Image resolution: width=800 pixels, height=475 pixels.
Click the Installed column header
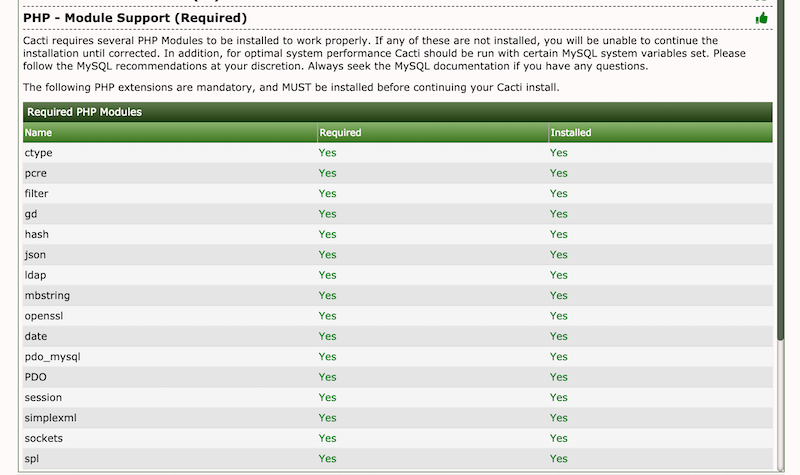click(x=570, y=133)
